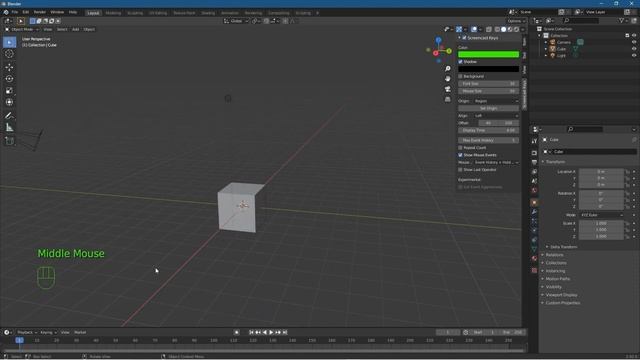
Task: Click the Set Origin button
Action: [489, 109]
